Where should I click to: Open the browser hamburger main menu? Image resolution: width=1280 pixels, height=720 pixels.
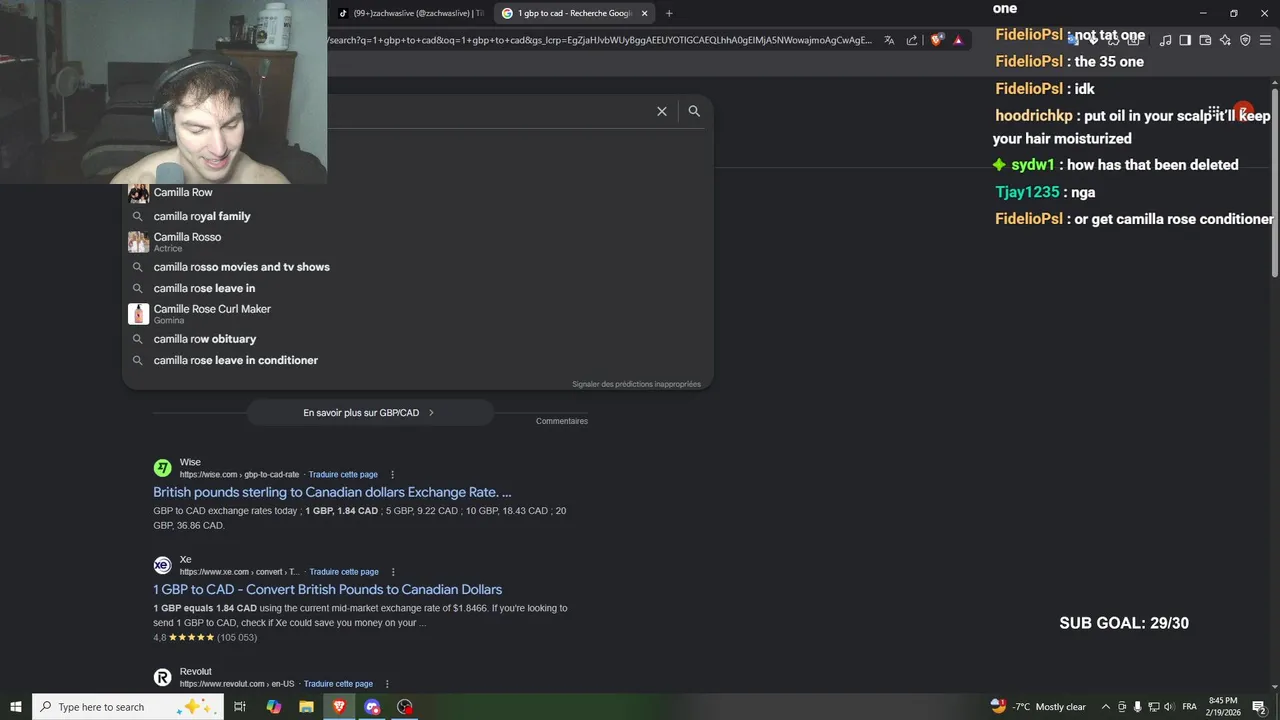(x=1266, y=40)
